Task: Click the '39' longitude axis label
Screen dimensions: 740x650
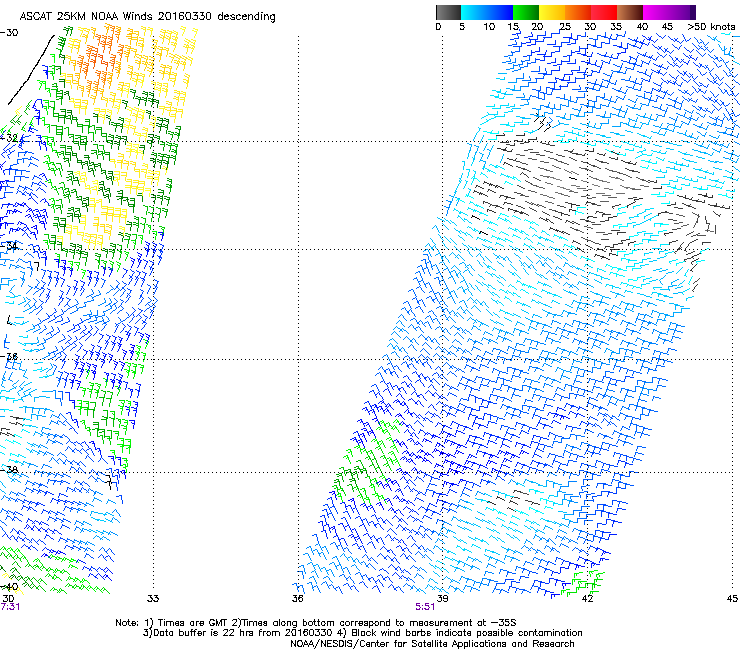Action: [442, 599]
